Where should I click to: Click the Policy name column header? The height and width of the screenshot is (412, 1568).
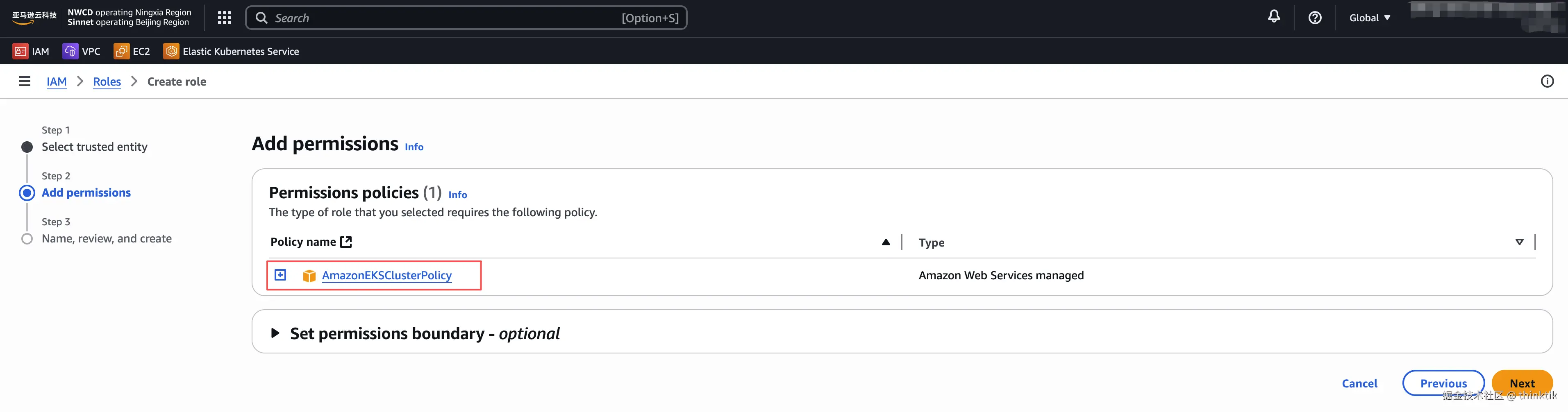[303, 242]
